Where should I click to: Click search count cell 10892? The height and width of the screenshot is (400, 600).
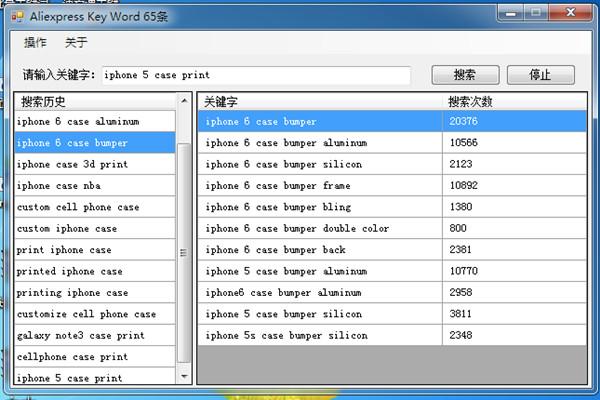click(515, 186)
